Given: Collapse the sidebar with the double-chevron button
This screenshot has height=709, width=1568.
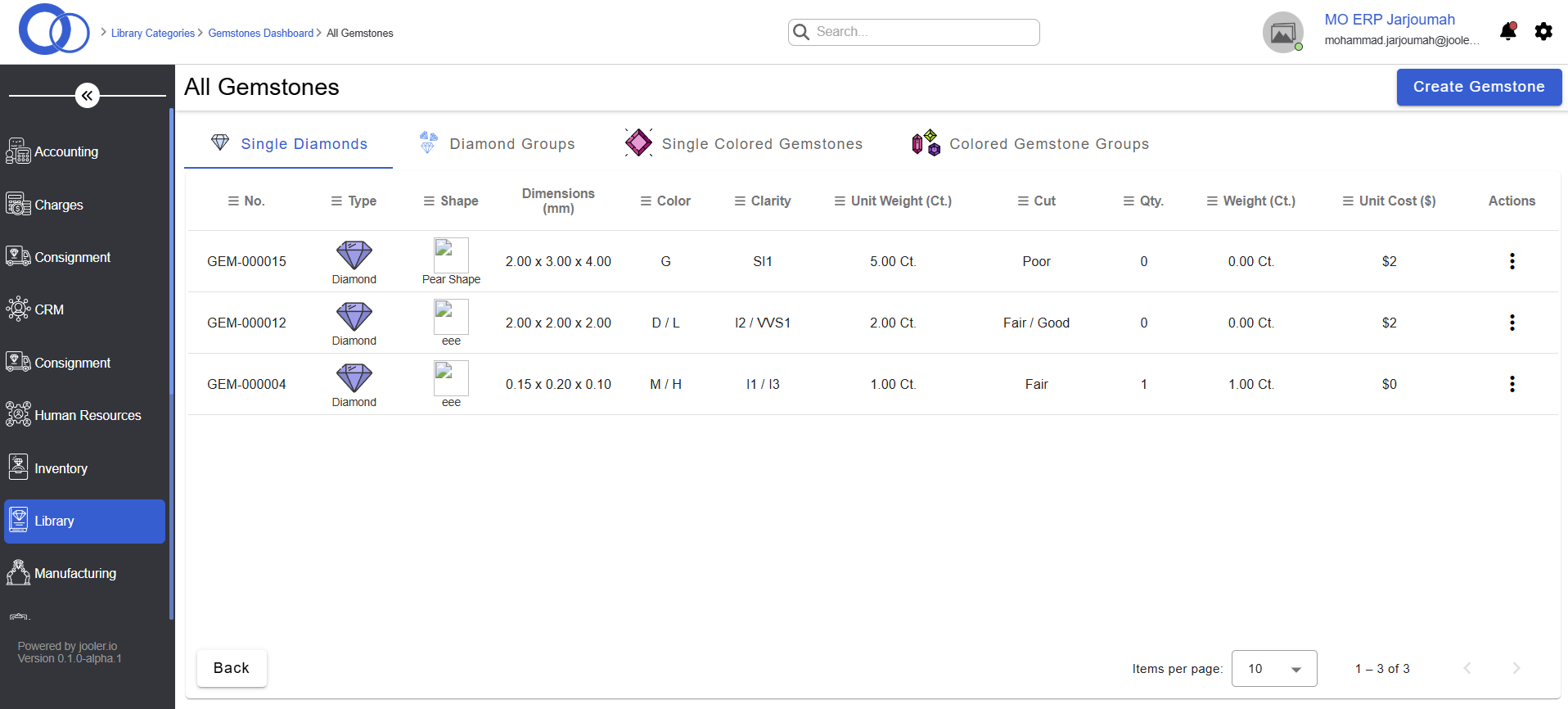Looking at the screenshot, I should tap(88, 96).
